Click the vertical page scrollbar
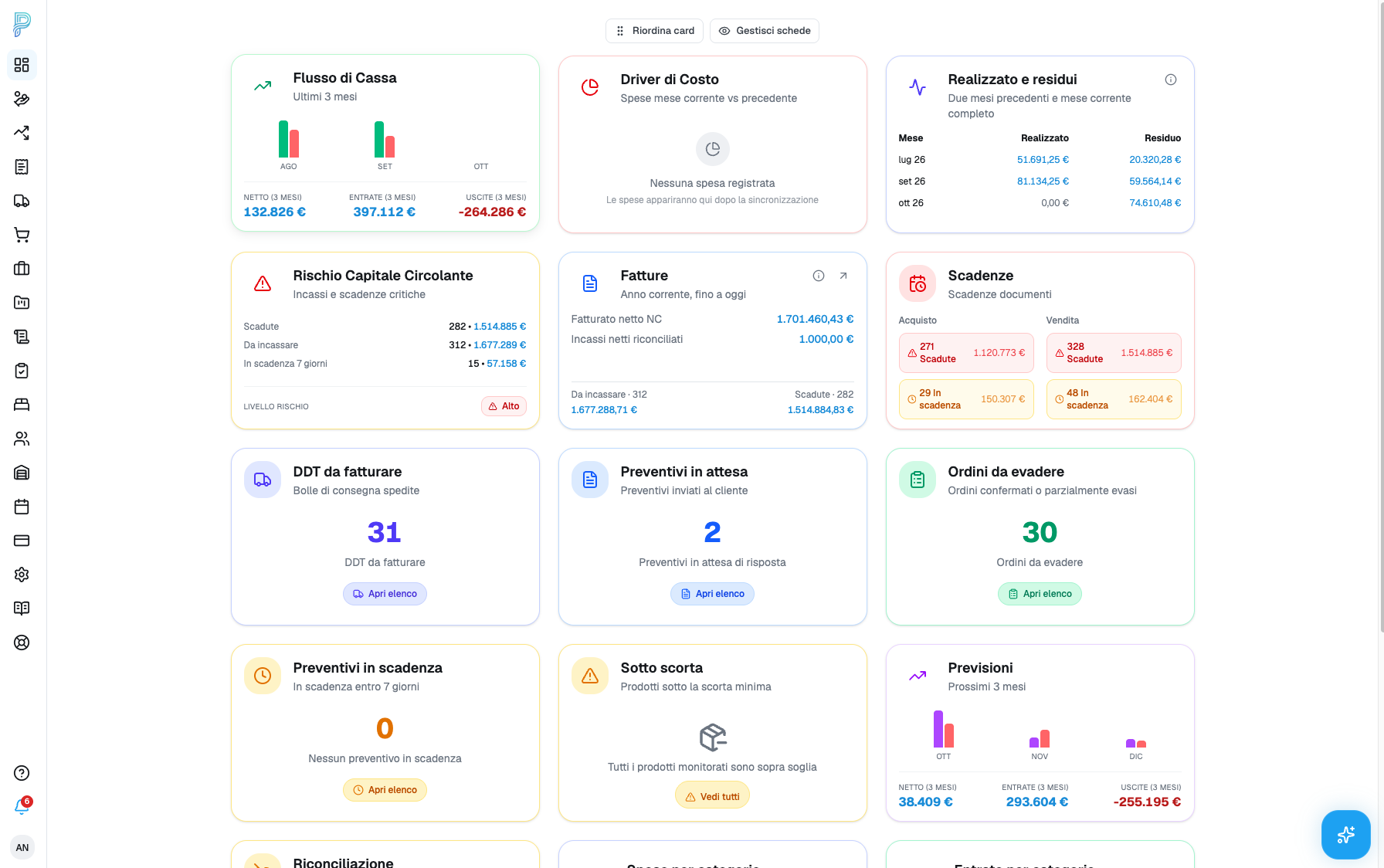1384x868 pixels. coord(1381,317)
